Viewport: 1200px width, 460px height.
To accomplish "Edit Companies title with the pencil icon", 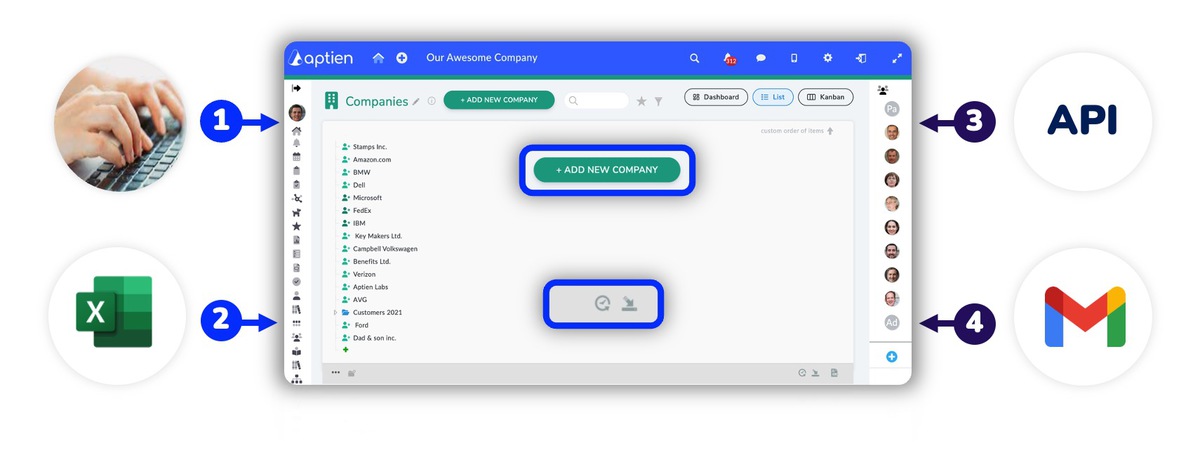I will tap(416, 101).
